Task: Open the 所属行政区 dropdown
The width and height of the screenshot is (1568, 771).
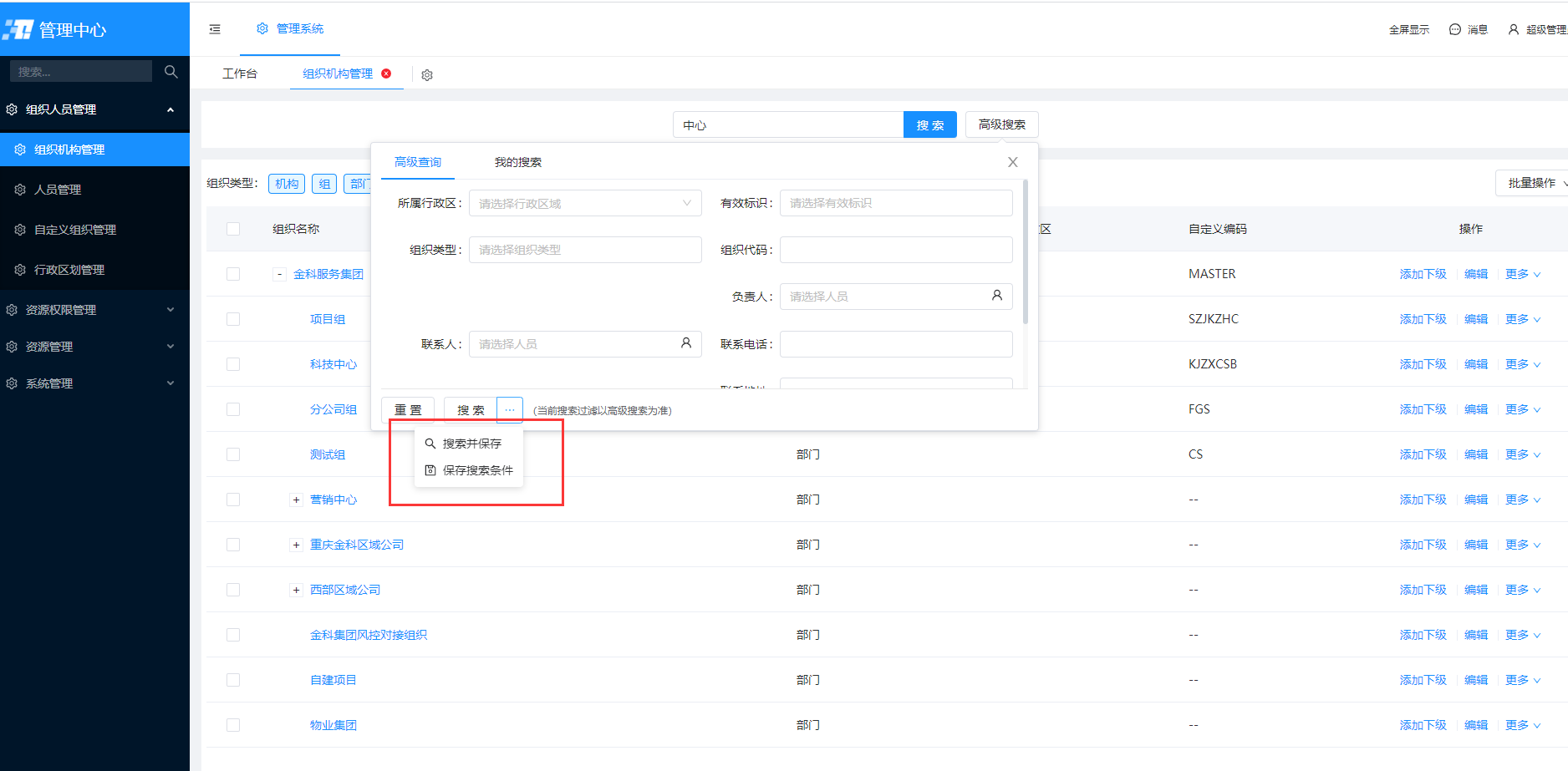Action: click(x=585, y=203)
